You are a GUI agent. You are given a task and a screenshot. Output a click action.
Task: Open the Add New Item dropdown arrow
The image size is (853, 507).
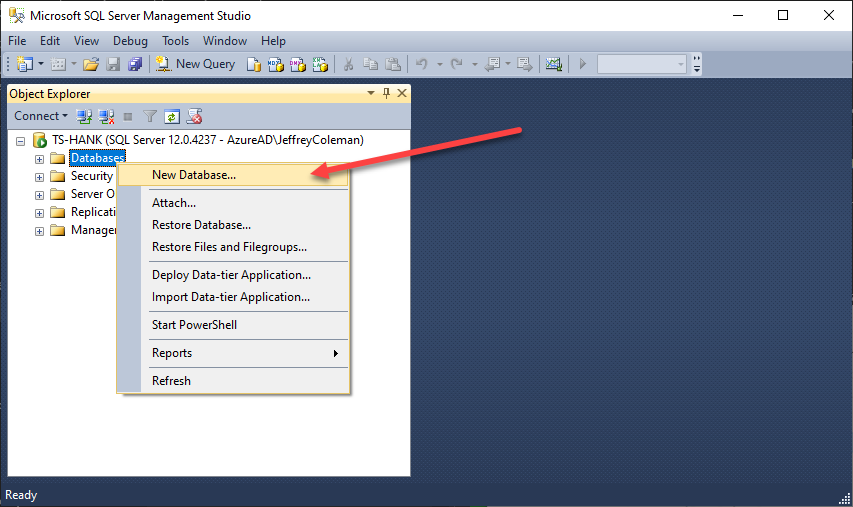tap(73, 64)
